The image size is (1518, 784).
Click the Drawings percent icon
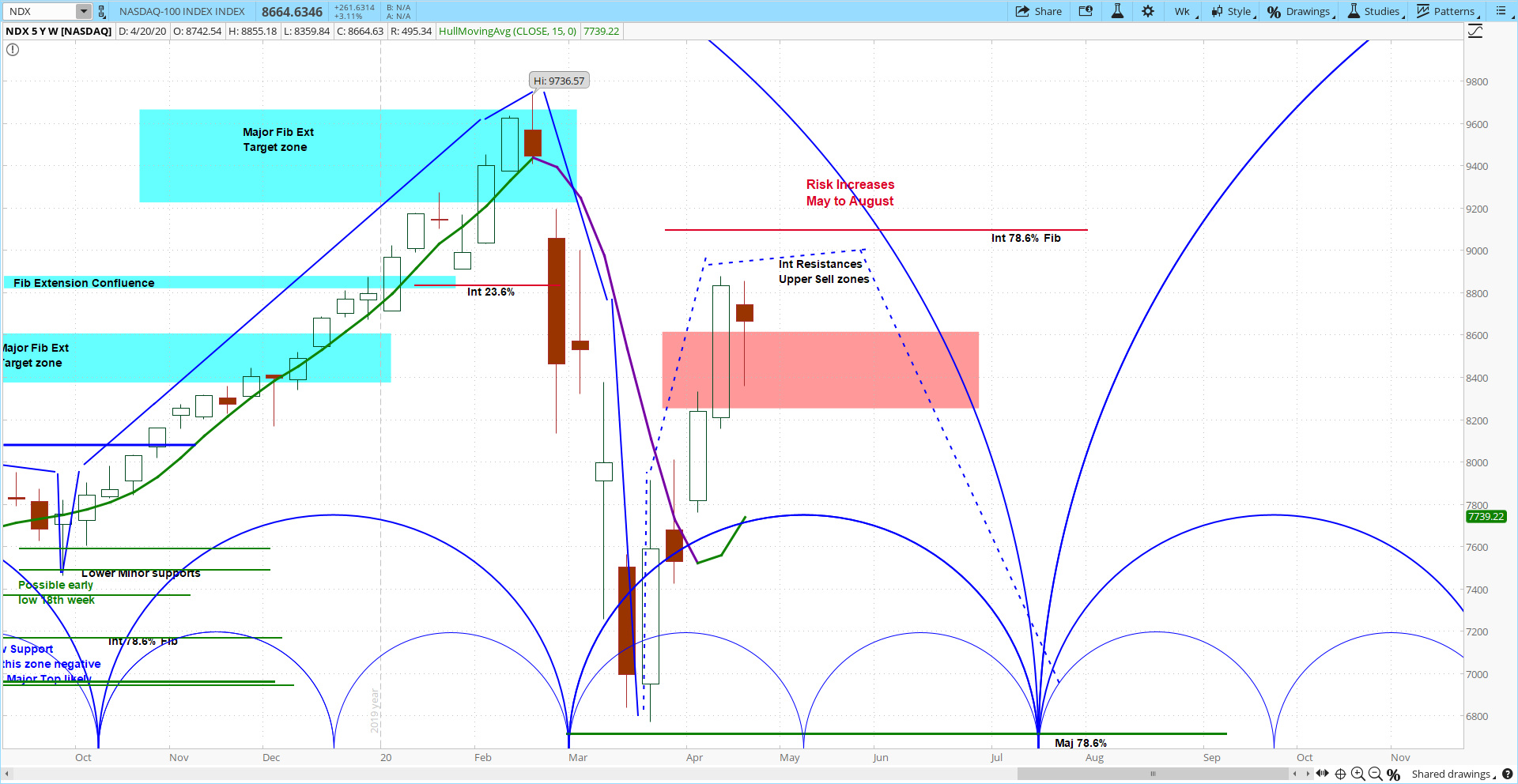click(x=1273, y=11)
